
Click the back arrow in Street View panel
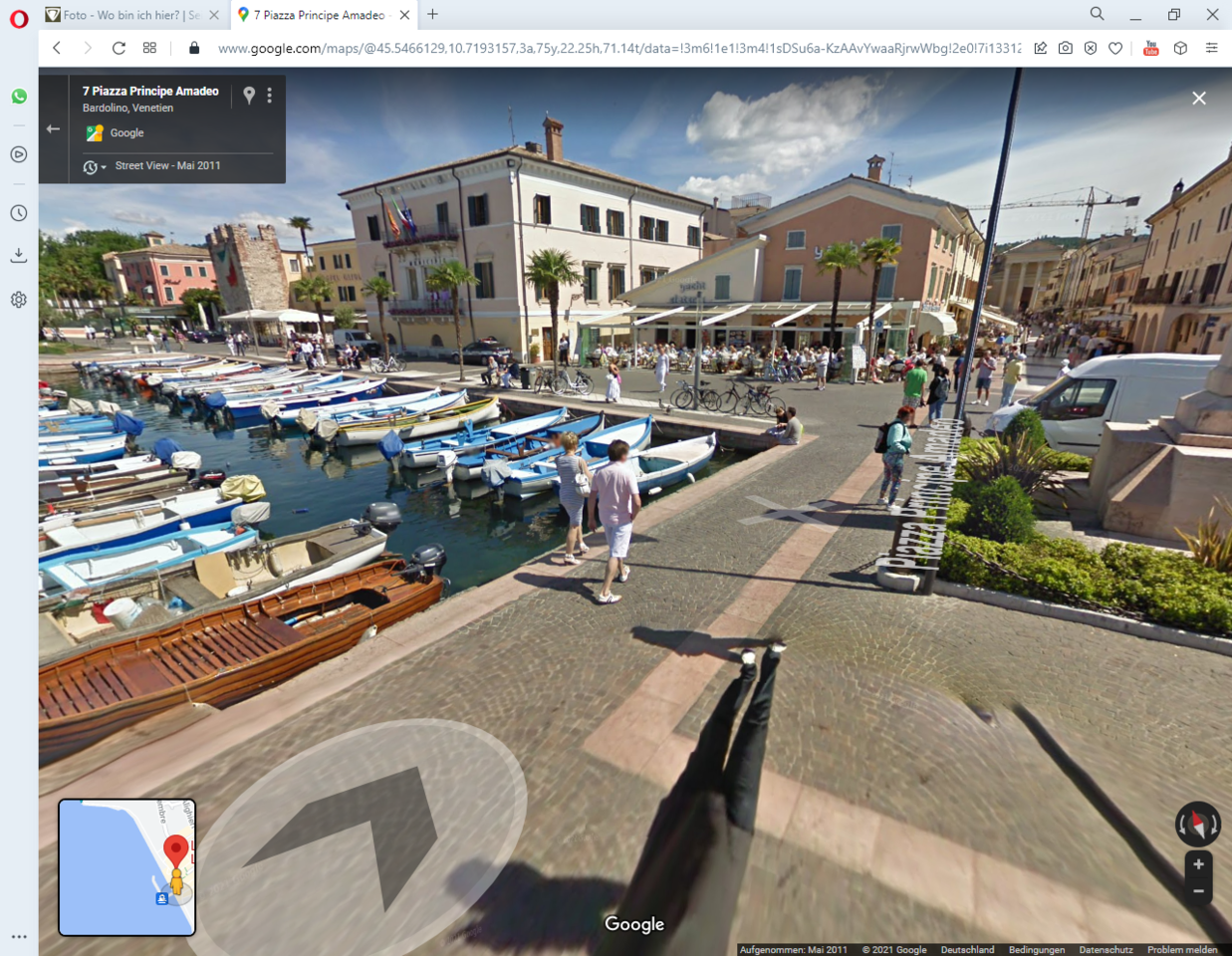(53, 128)
